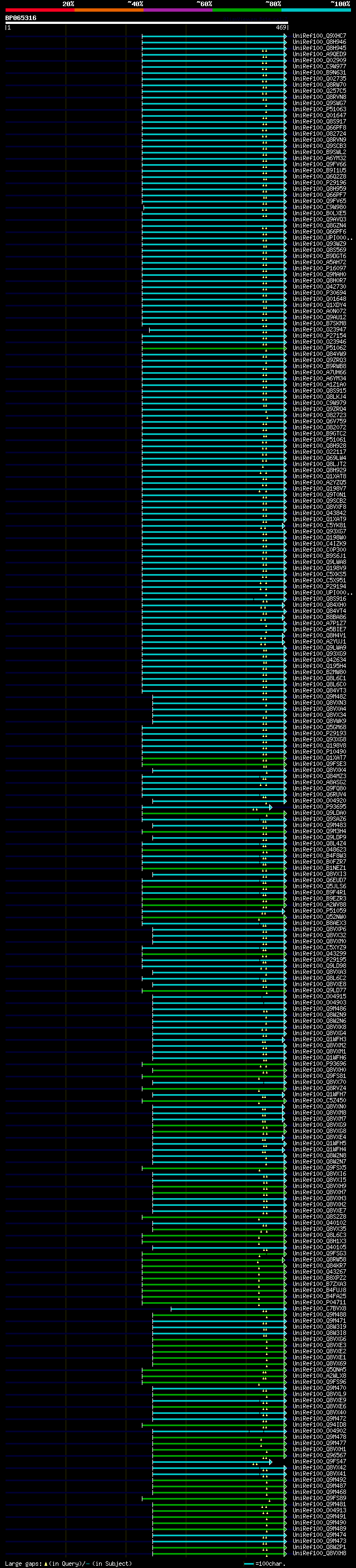Select the UniRef100_Q8VXE9 label

pyautogui.click(x=319, y=1401)
